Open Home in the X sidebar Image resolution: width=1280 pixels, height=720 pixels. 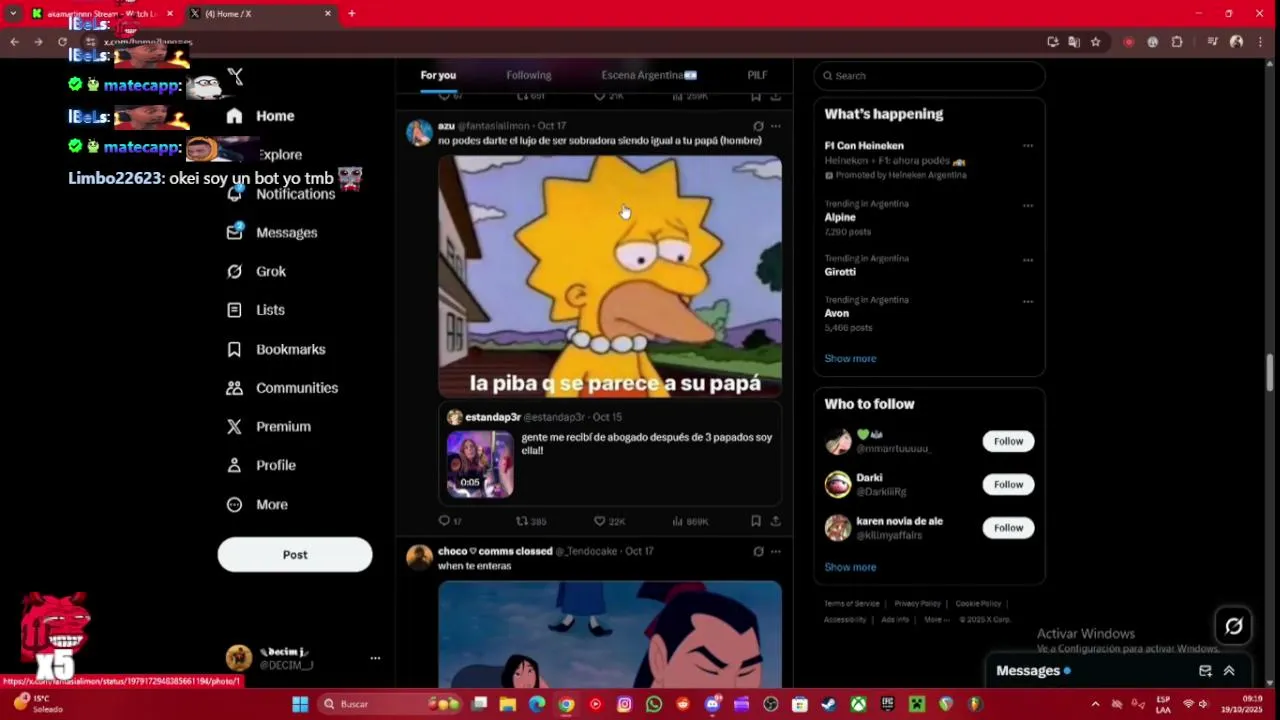click(261, 116)
